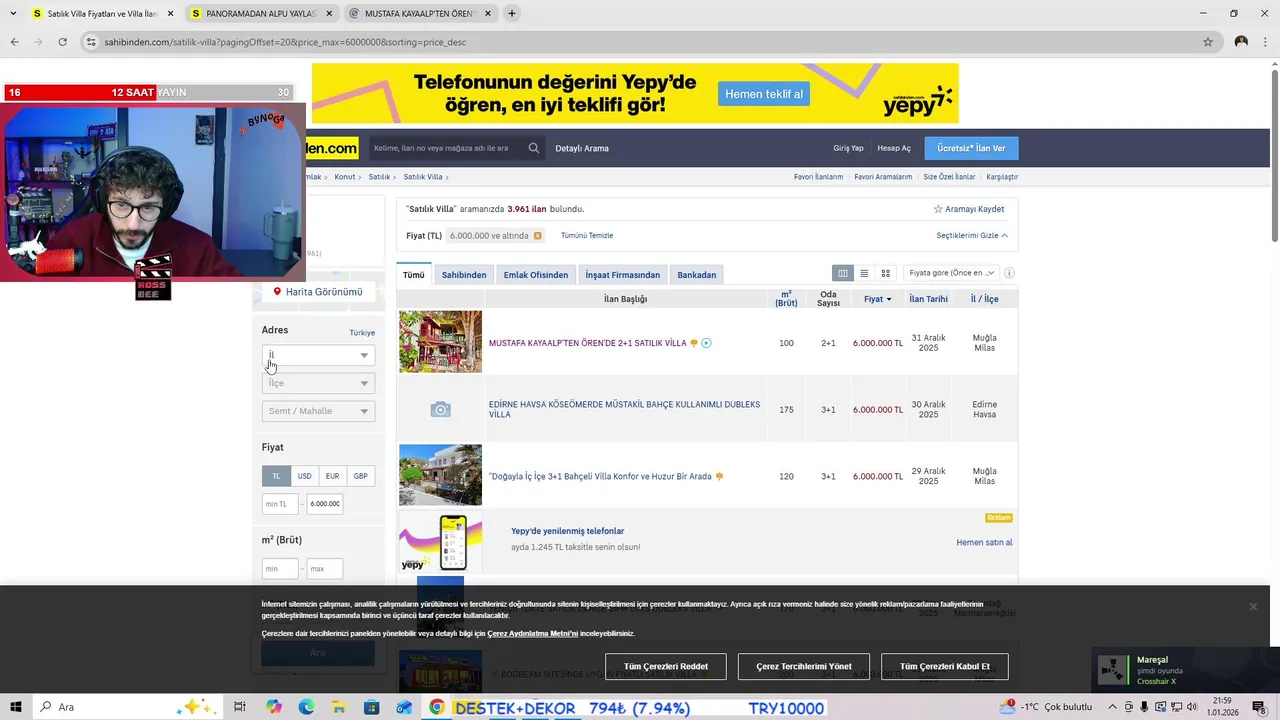Image resolution: width=1280 pixels, height=720 pixels.
Task: Open File Explorer from the taskbar
Action: pyautogui.click(x=339, y=707)
